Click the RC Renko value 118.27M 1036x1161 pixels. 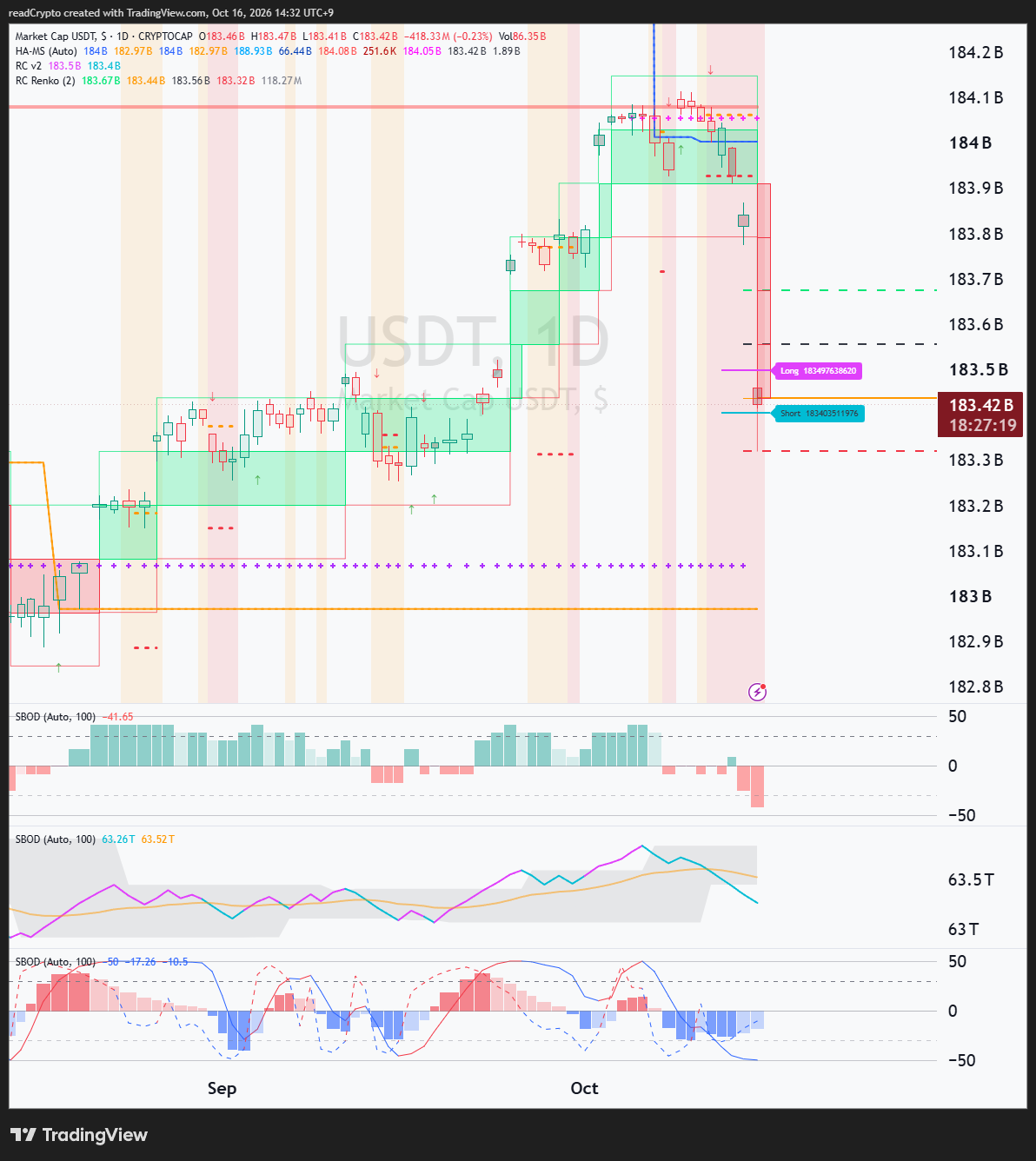pyautogui.click(x=282, y=81)
